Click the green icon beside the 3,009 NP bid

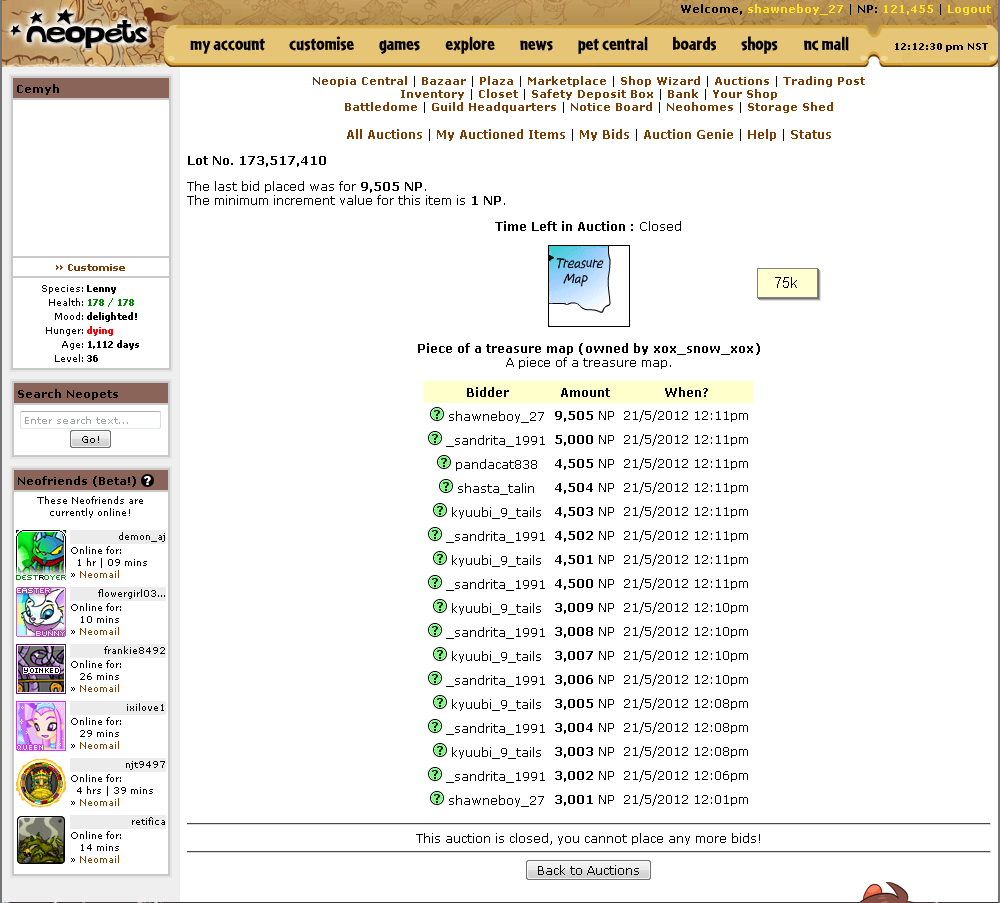(440, 606)
